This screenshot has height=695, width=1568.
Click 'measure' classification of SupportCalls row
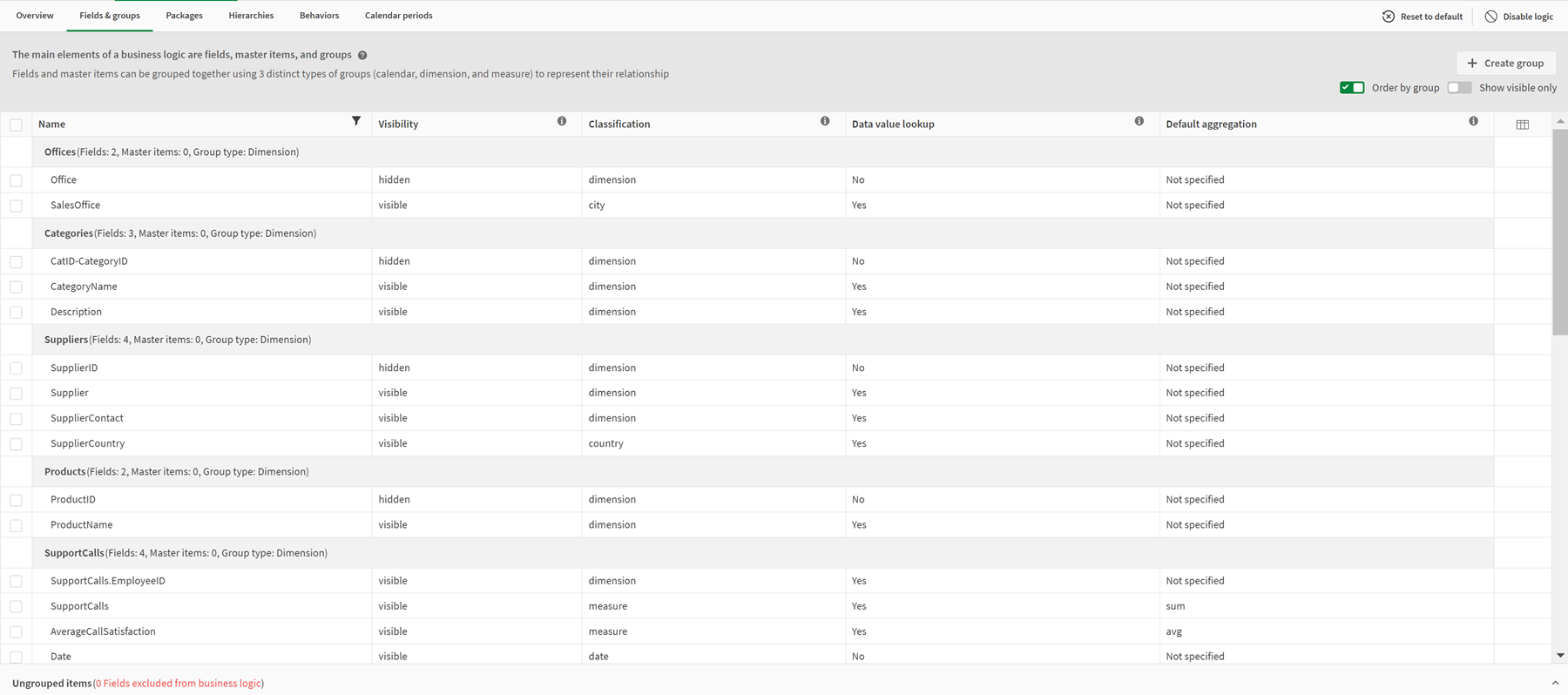pos(608,606)
